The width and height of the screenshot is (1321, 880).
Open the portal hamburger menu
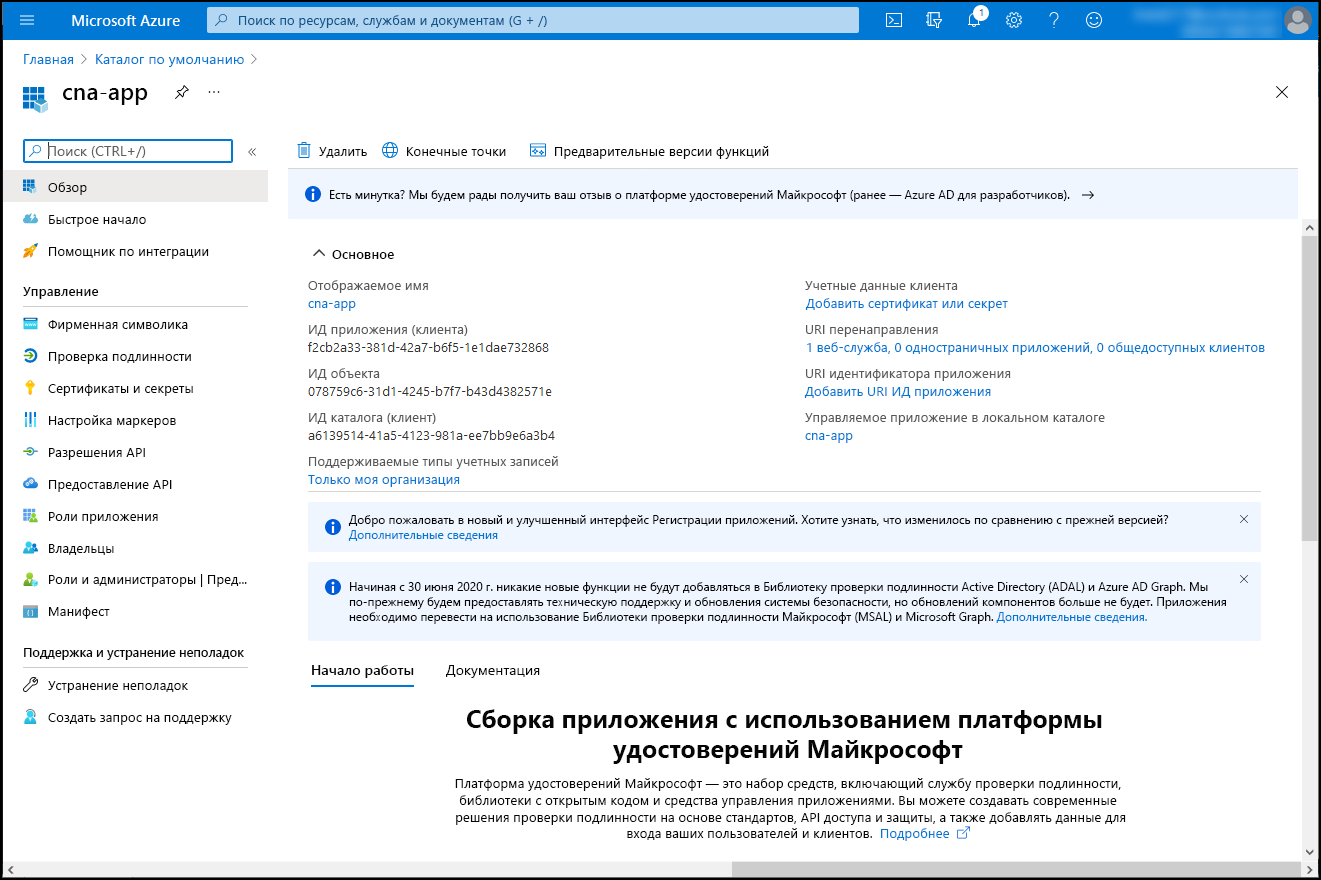[27, 20]
